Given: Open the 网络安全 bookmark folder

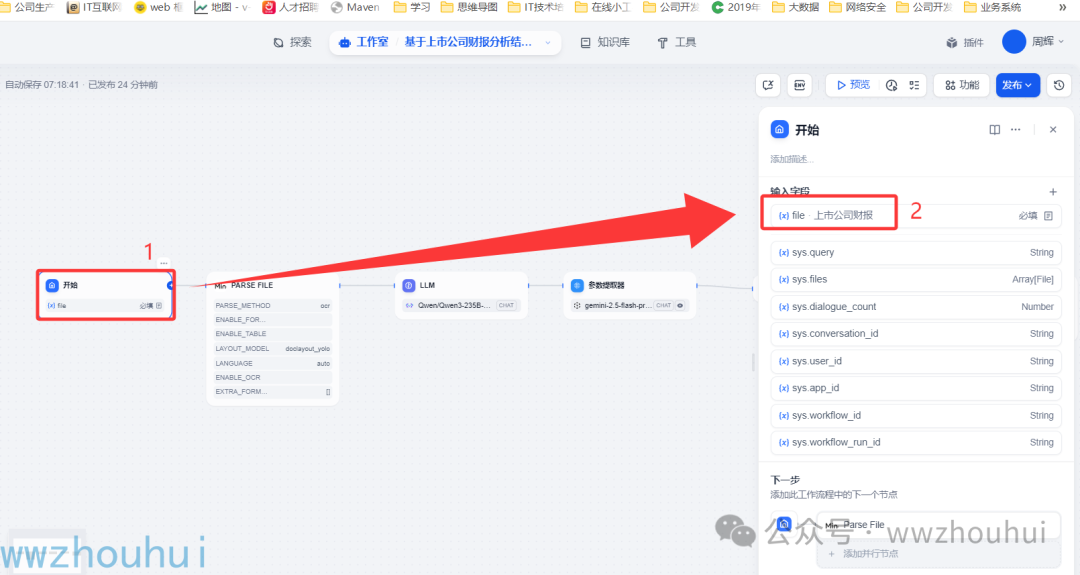Looking at the screenshot, I should (x=858, y=7).
